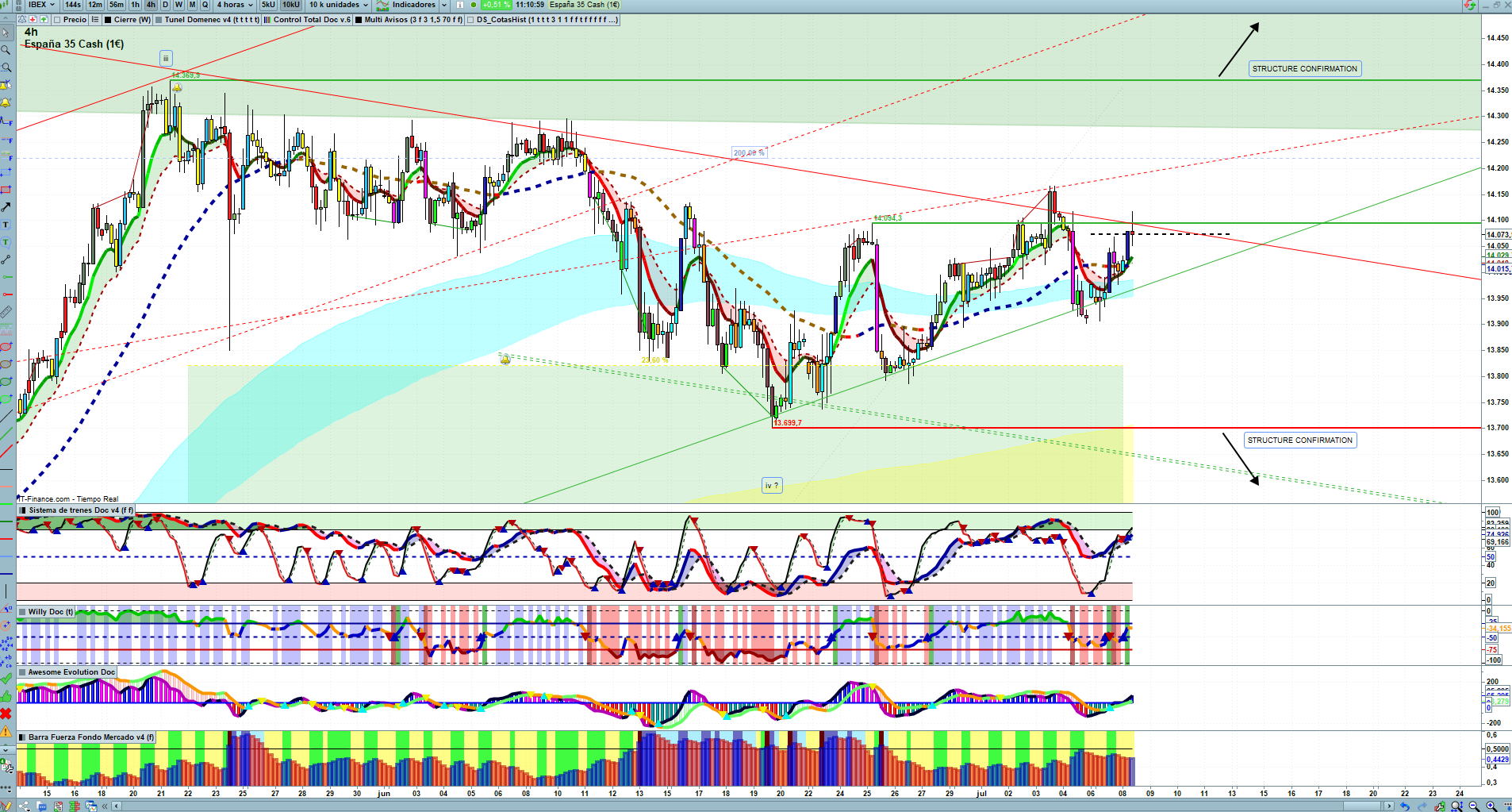Click the redo arrow in bottom bar
This screenshot has height=812, width=1512.
[x=1422, y=806]
